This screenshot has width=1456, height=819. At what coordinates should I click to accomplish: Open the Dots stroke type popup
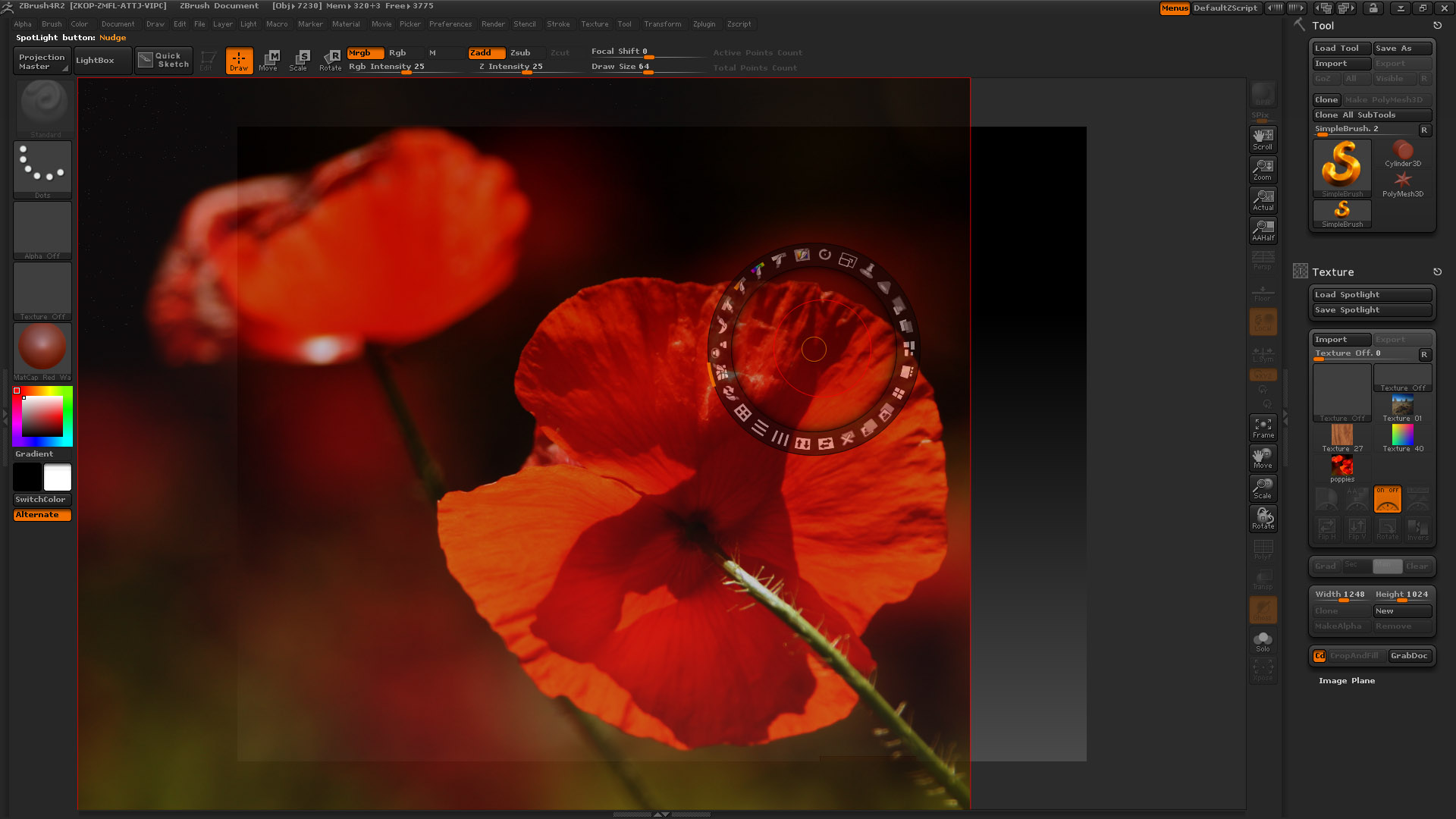pyautogui.click(x=42, y=168)
